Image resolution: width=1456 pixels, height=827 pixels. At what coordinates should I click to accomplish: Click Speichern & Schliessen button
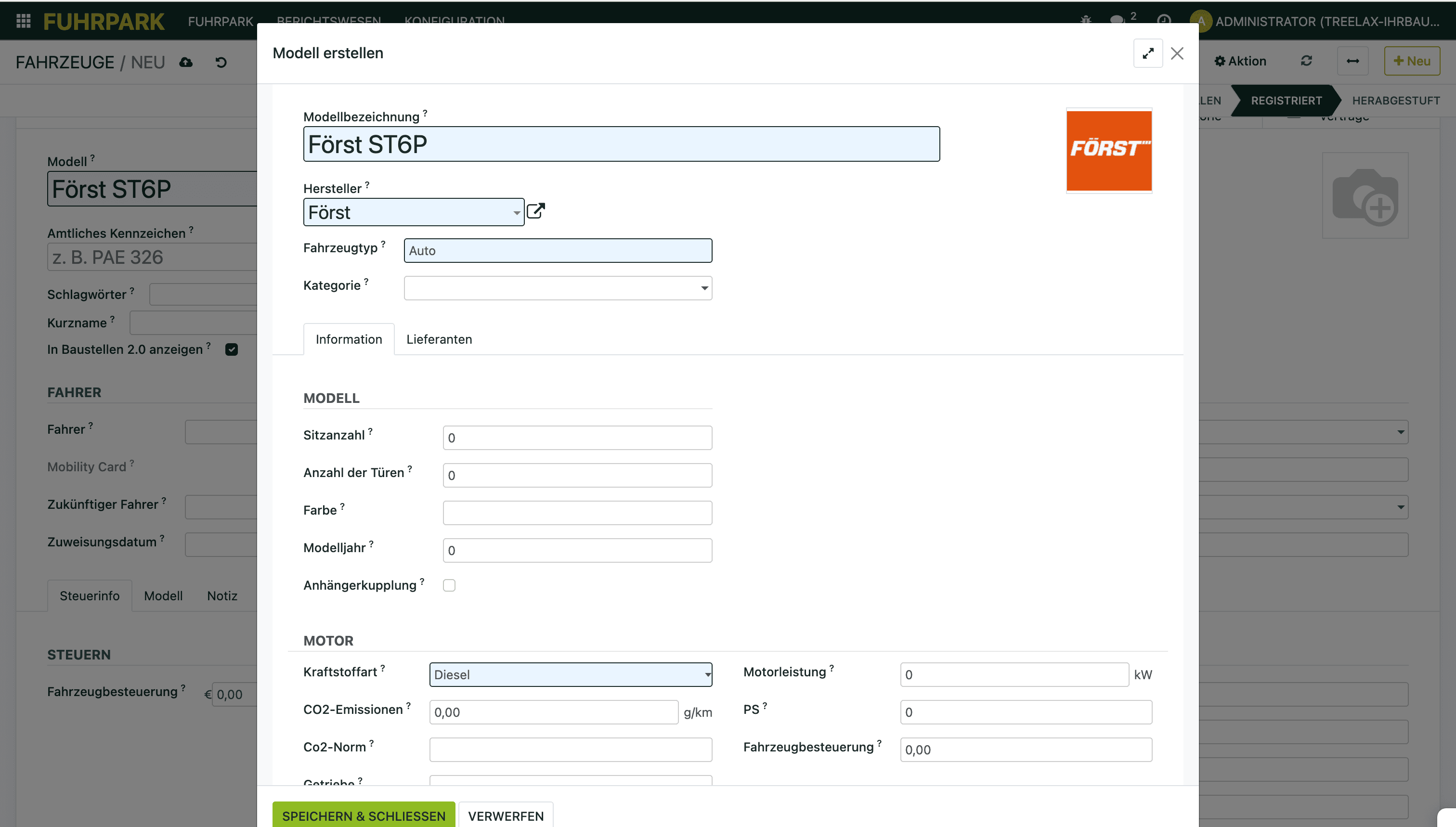(364, 815)
